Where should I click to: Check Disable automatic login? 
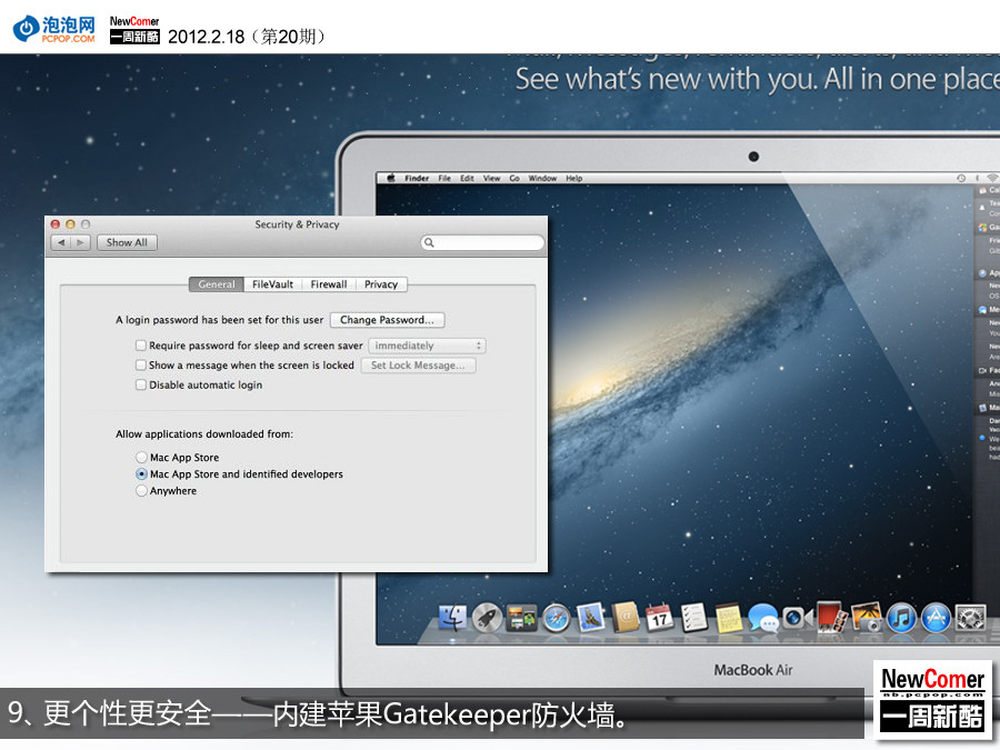pyautogui.click(x=141, y=385)
